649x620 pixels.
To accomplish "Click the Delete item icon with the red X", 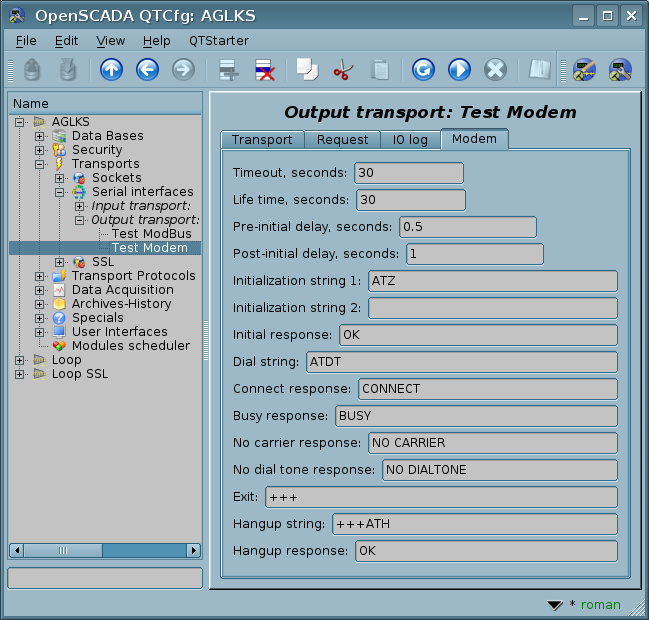I will (265, 70).
